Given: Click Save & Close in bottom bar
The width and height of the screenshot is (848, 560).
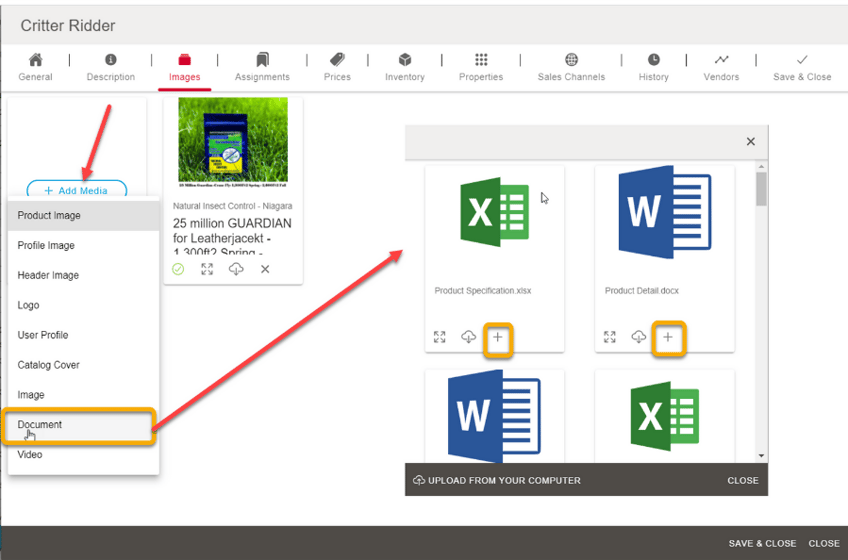Looking at the screenshot, I should pos(762,543).
